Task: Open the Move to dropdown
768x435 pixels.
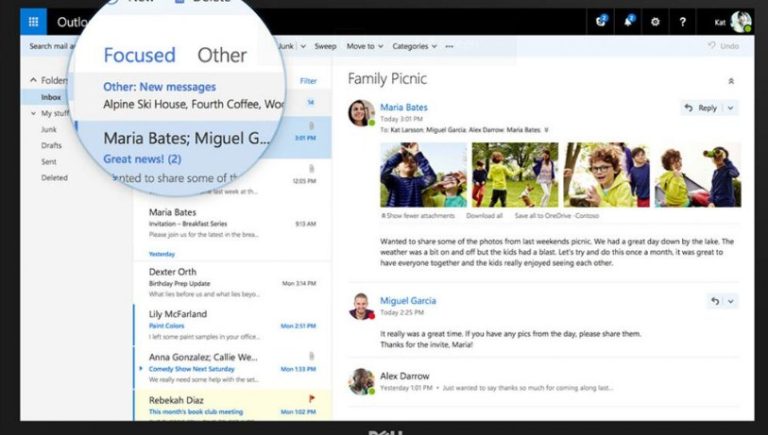Action: tap(364, 46)
